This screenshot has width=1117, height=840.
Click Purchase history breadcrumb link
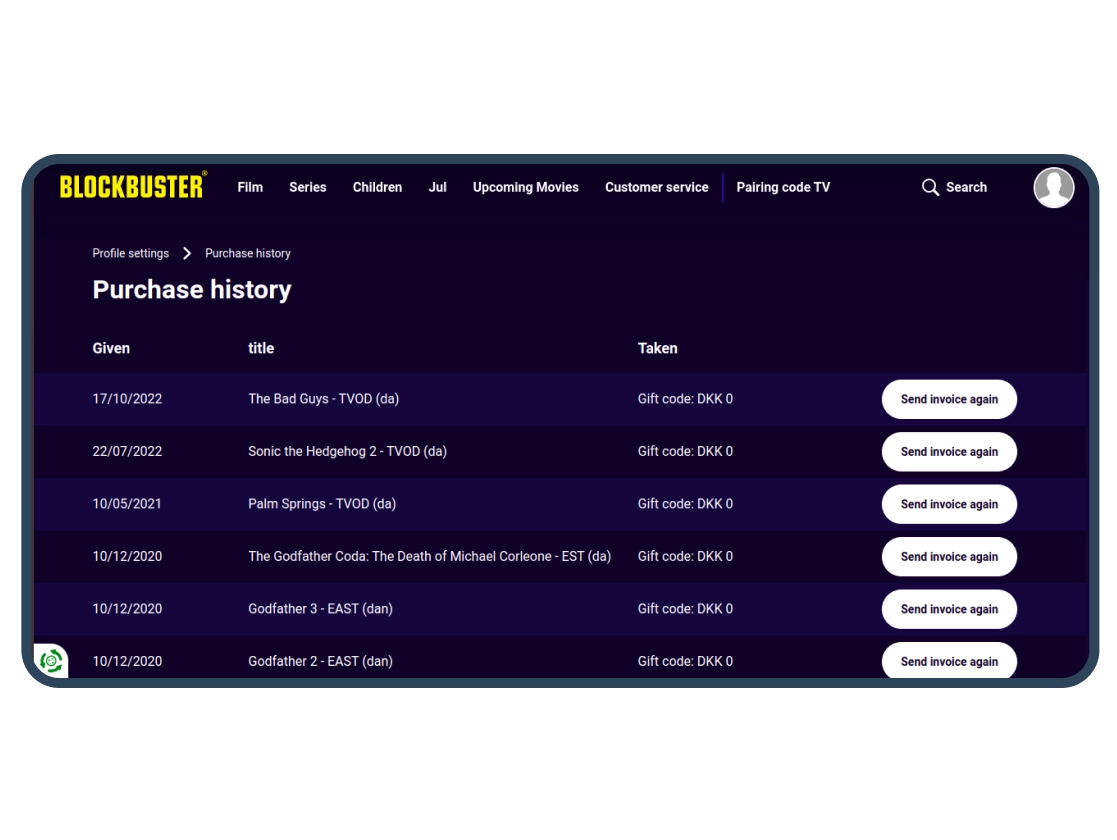tap(248, 254)
